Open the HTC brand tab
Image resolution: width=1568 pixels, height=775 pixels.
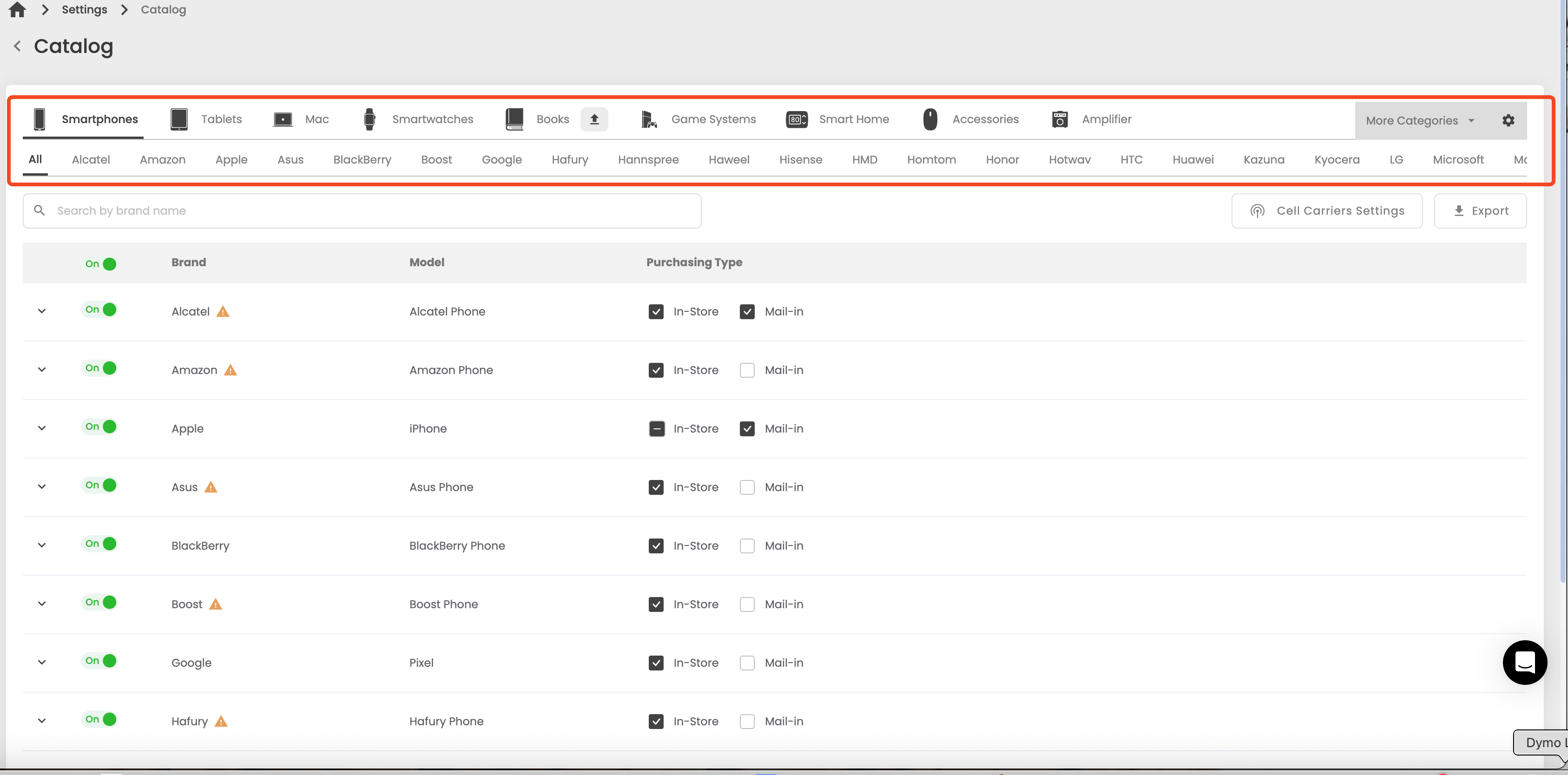(x=1131, y=159)
